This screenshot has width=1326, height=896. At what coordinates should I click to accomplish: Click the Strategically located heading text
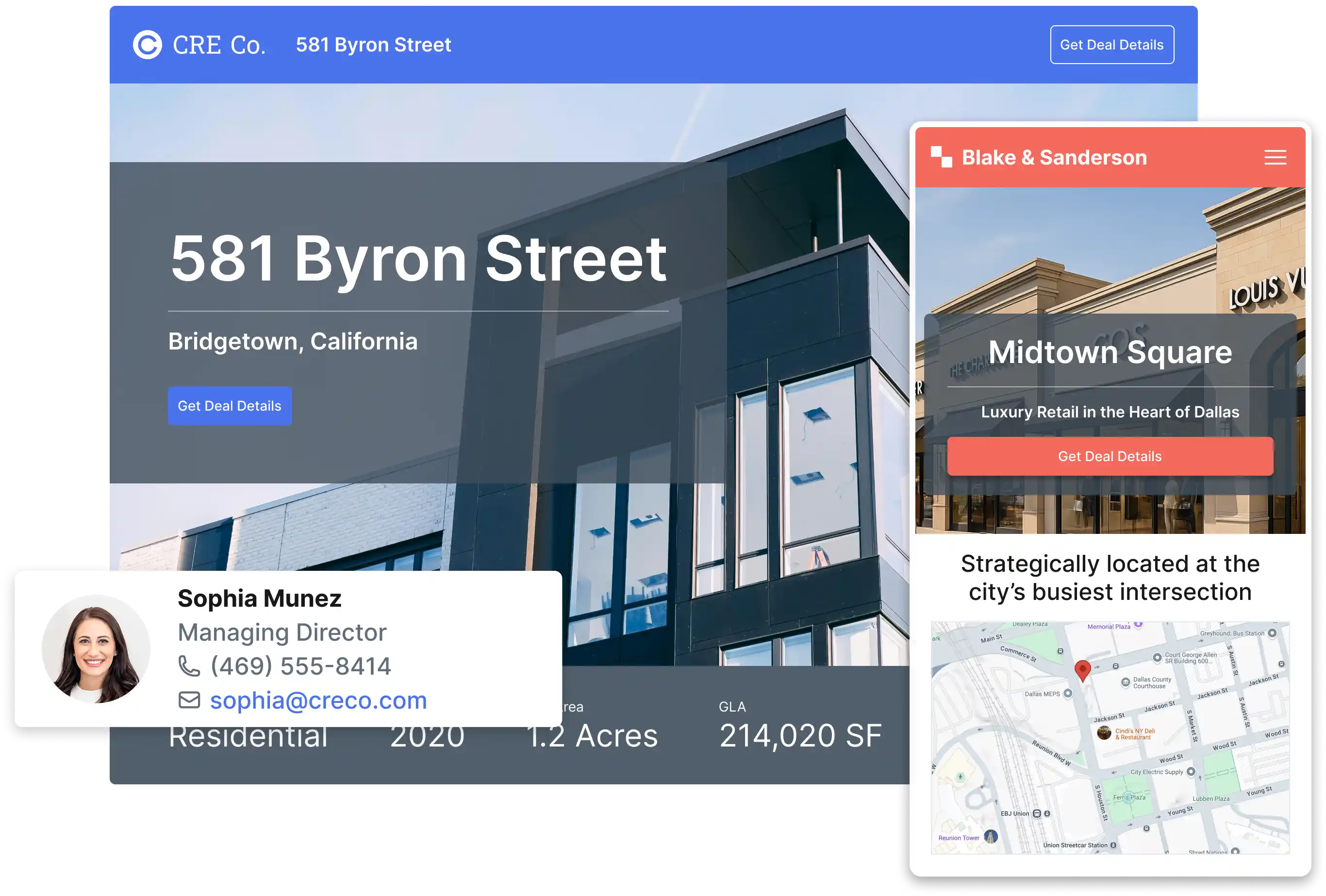coord(1110,578)
